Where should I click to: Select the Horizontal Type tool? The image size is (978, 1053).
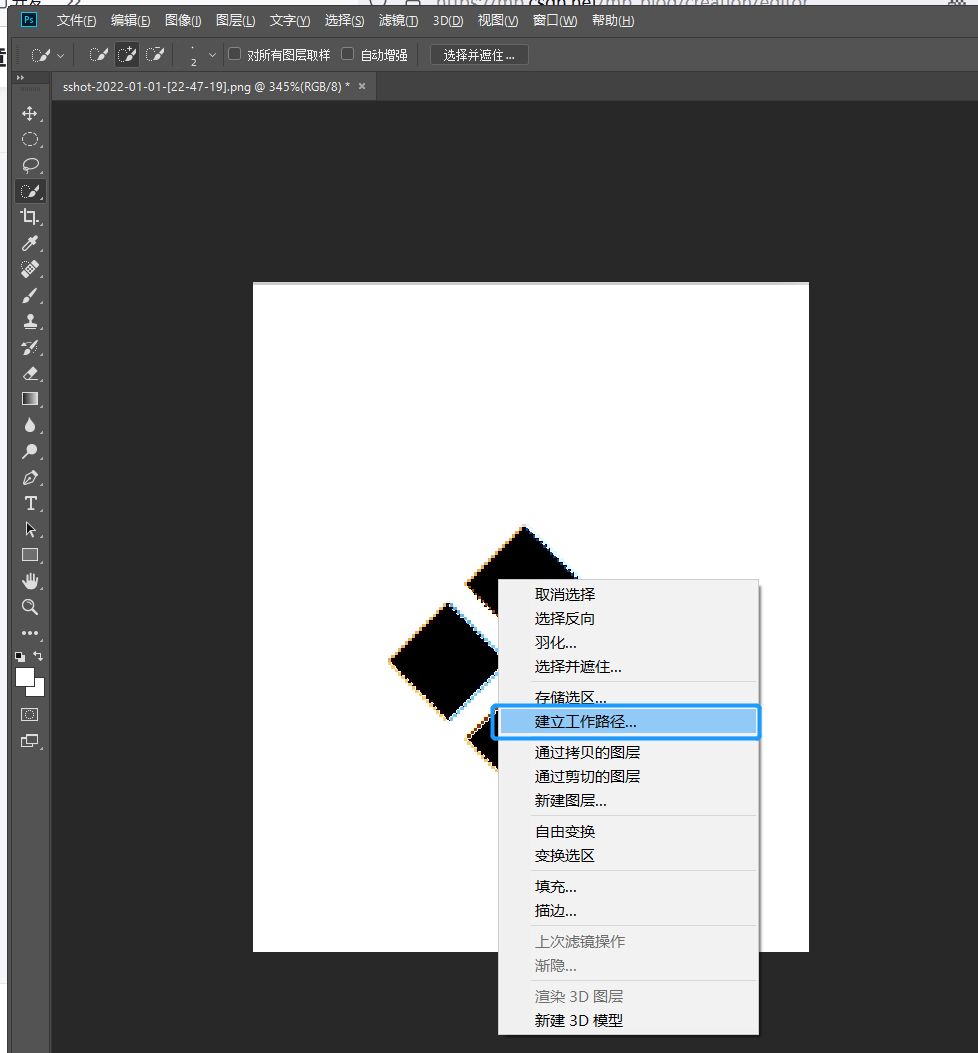tap(30, 503)
